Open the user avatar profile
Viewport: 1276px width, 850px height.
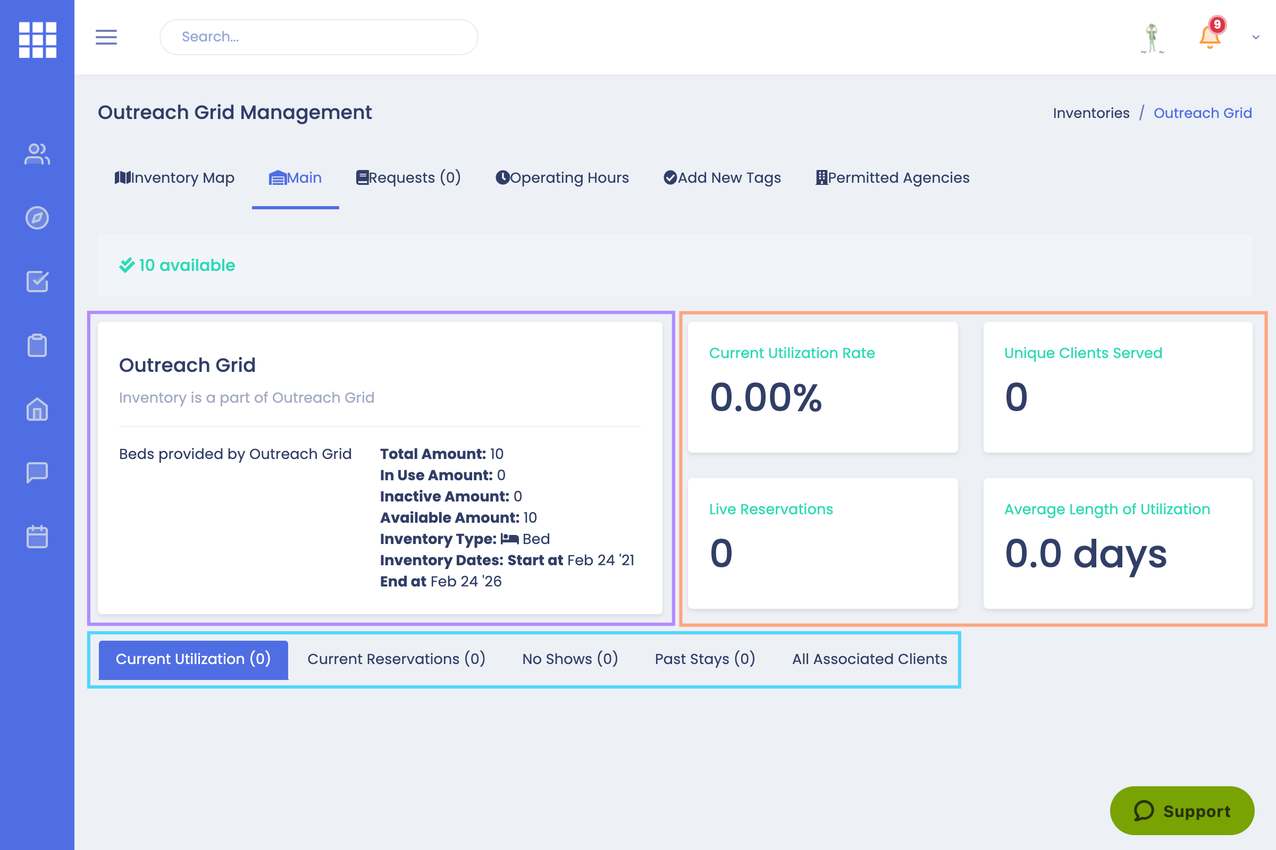point(1153,38)
